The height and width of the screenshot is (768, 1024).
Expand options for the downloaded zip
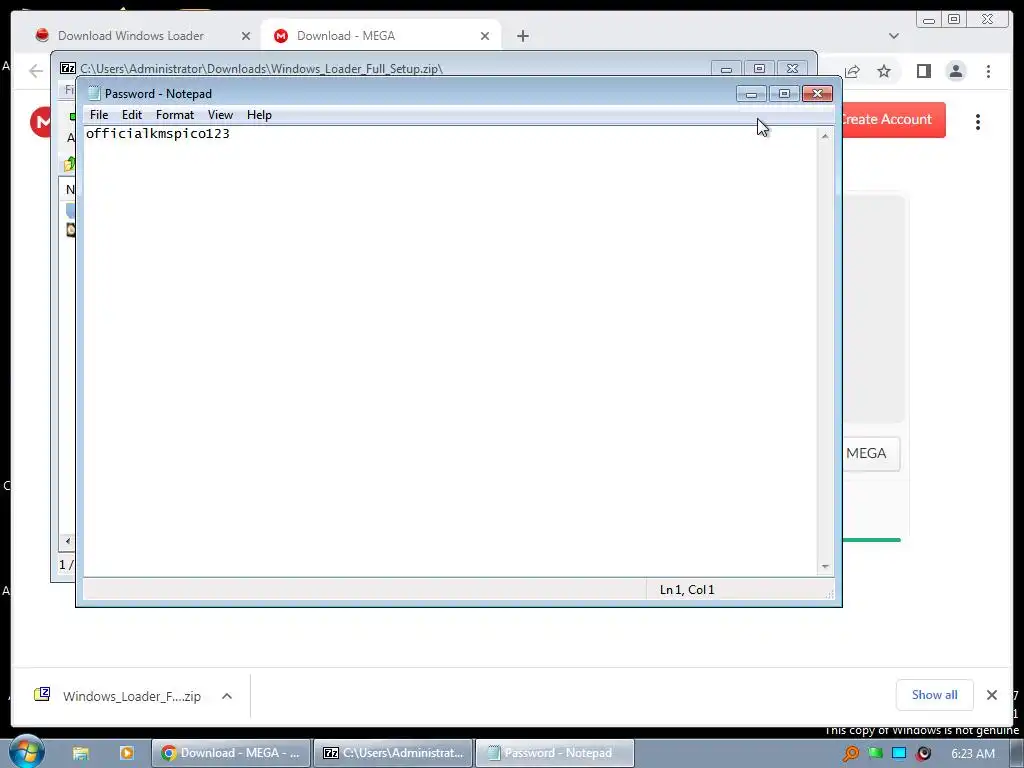[x=227, y=696]
